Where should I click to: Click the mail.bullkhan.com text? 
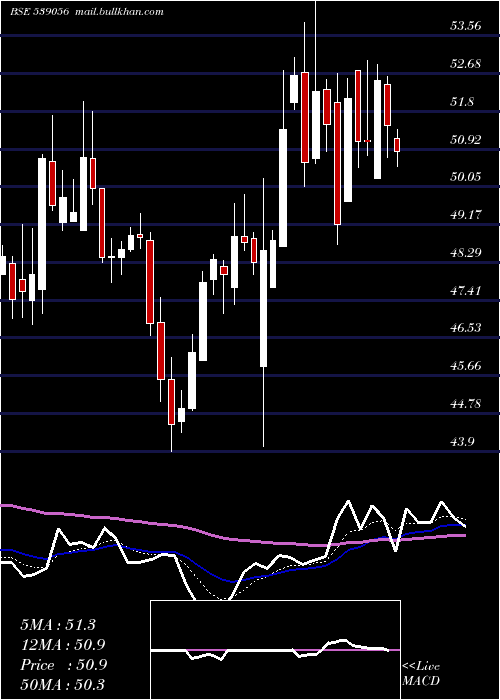118,12
